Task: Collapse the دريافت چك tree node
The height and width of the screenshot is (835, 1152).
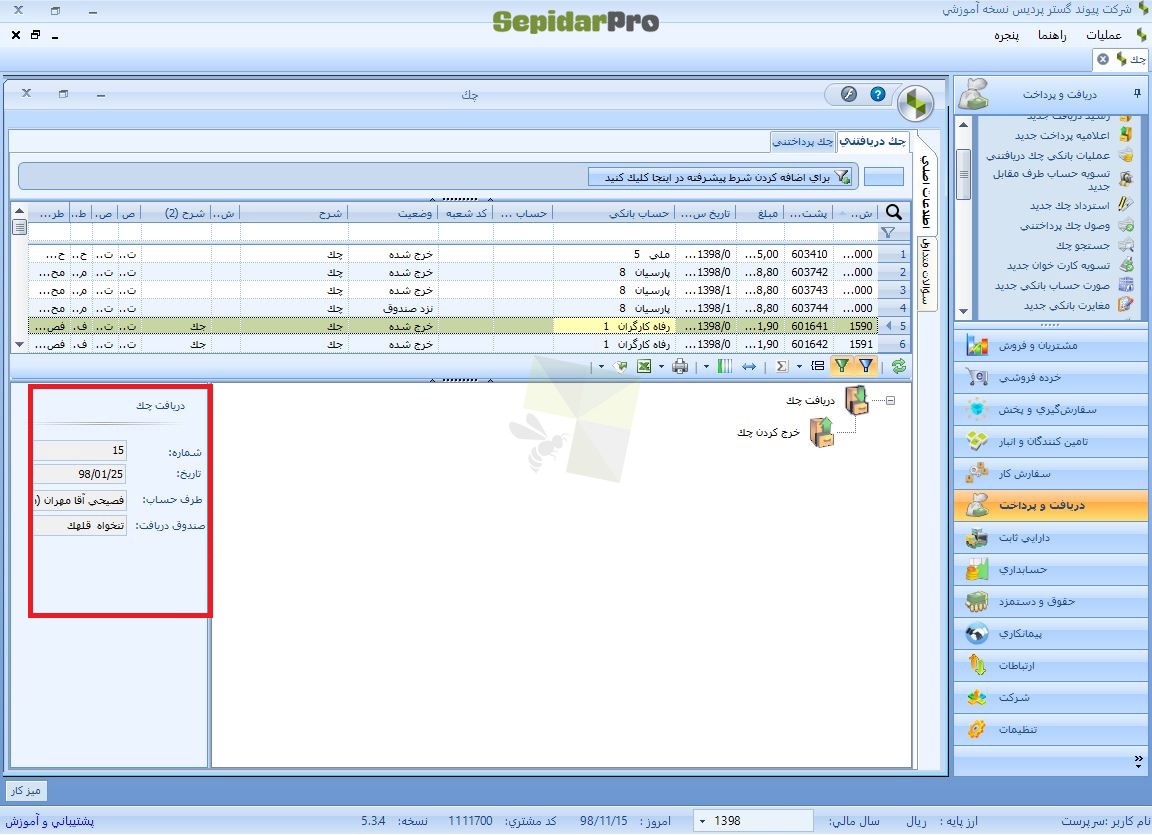Action: pyautogui.click(x=890, y=401)
